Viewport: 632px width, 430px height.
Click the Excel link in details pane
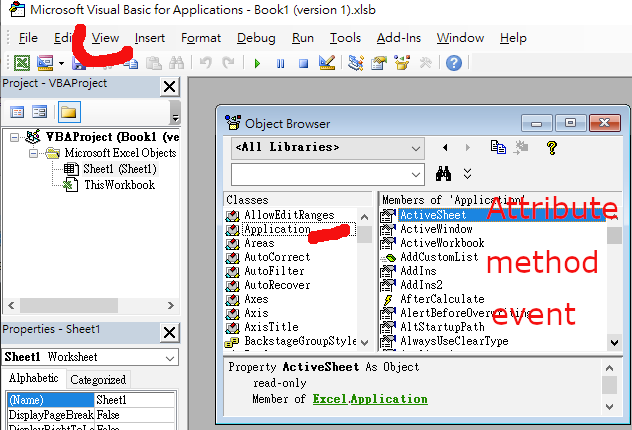330,399
